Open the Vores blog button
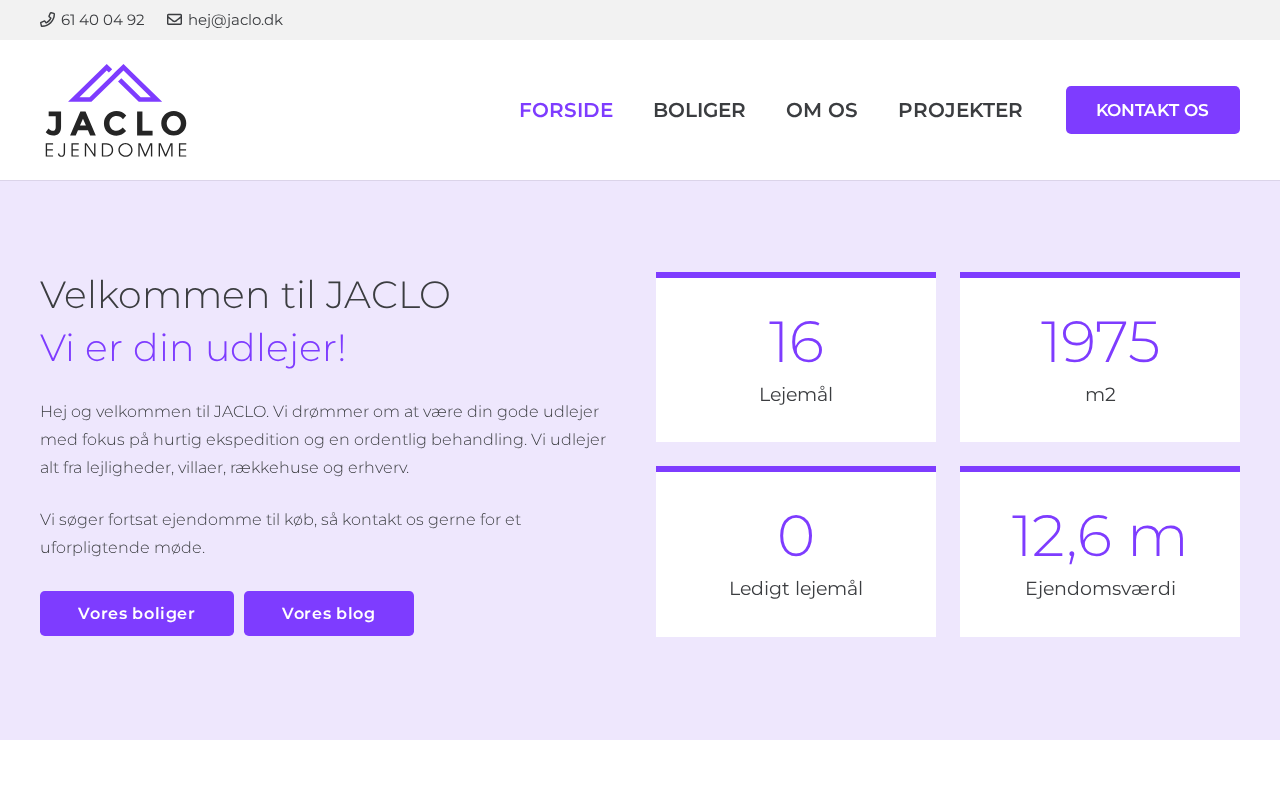This screenshot has height=800, width=1280. [x=328, y=613]
